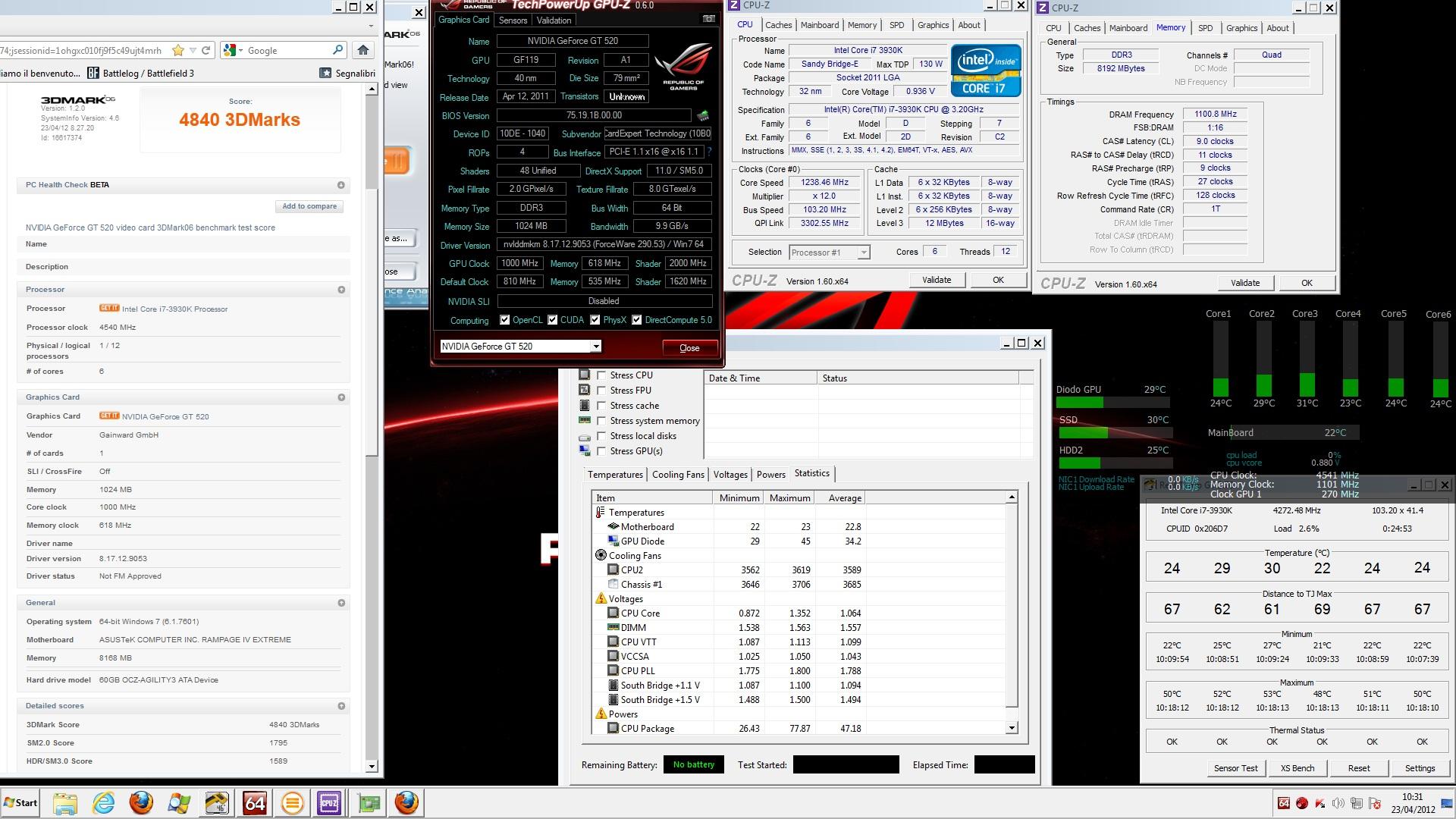
Task: Collapse the Processor section in 3DMark
Action: (x=340, y=290)
